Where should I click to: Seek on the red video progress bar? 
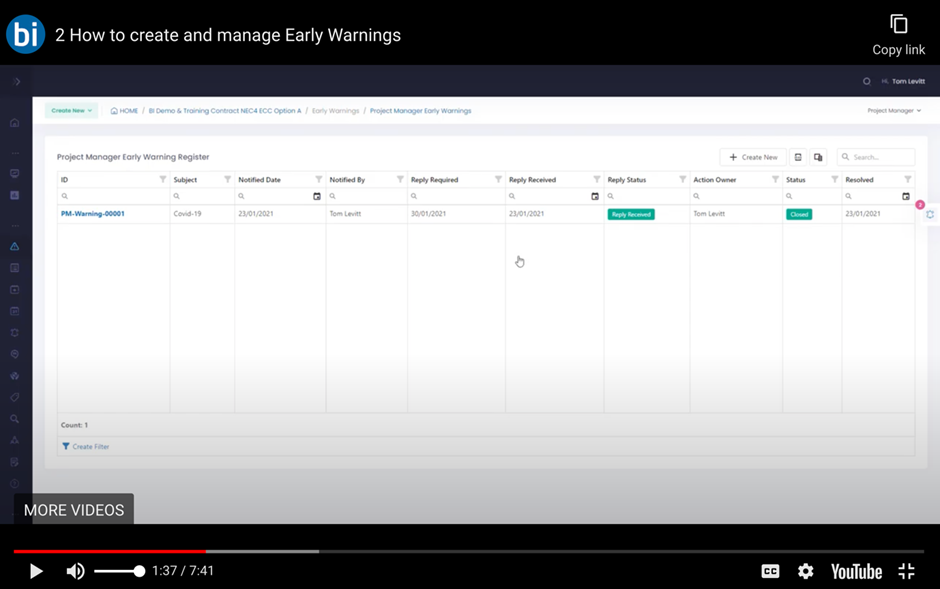(x=110, y=551)
